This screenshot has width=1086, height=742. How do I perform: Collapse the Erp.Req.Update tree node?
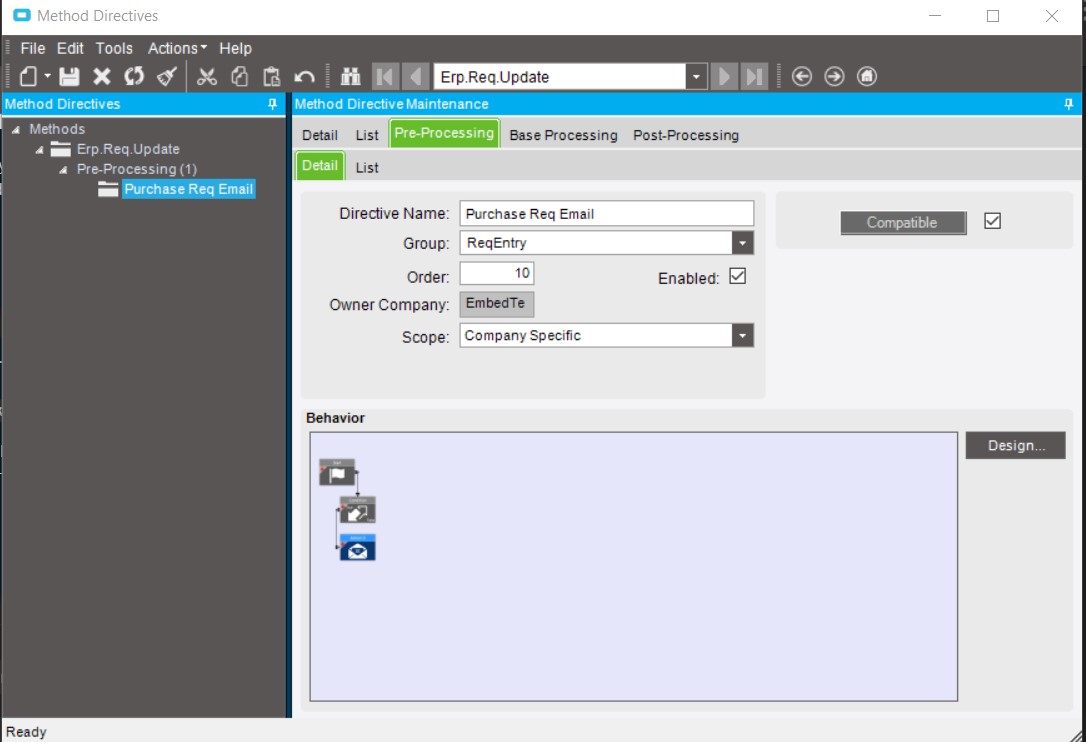(40, 150)
